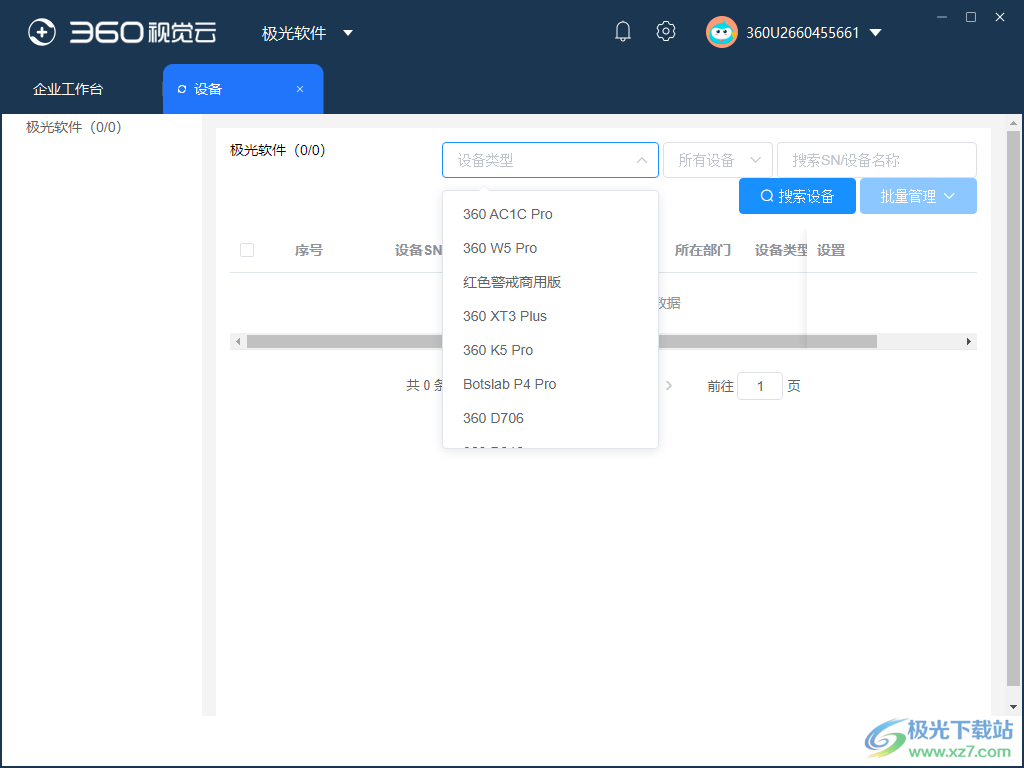The width and height of the screenshot is (1024, 768).
Task: Click the 极光软件 (0/0) heading above table
Action: coord(278,150)
